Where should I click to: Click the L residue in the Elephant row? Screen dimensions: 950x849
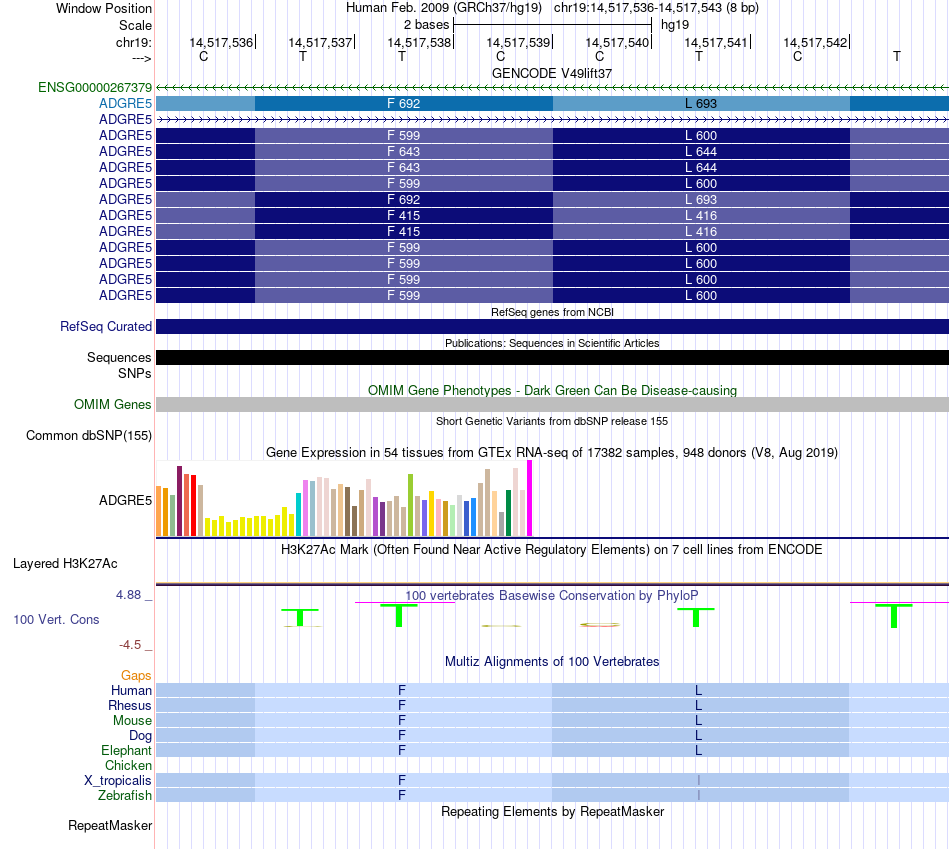click(x=699, y=750)
